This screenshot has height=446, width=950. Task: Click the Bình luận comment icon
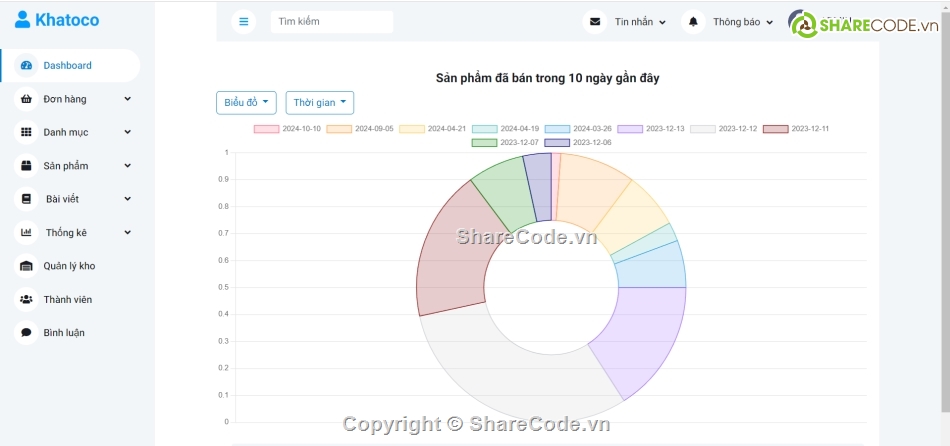pyautogui.click(x=26, y=333)
